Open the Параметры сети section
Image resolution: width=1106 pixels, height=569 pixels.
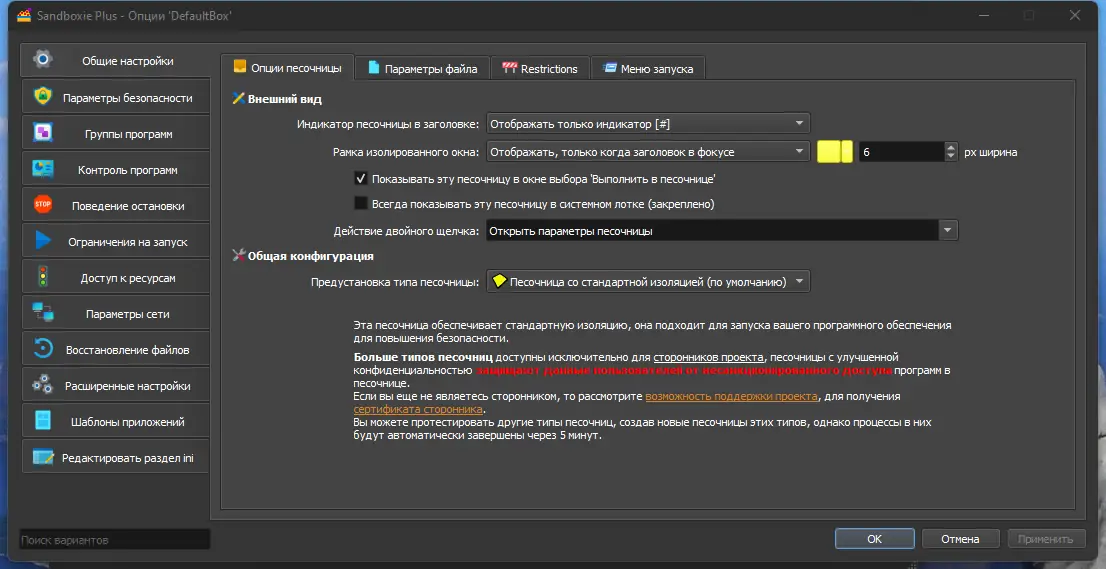(116, 313)
